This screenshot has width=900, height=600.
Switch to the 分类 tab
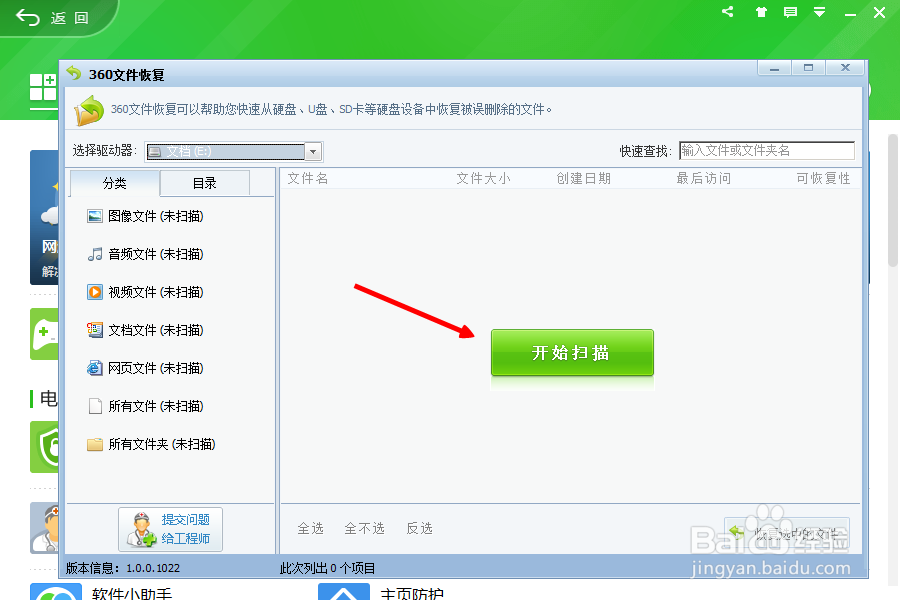pyautogui.click(x=114, y=183)
